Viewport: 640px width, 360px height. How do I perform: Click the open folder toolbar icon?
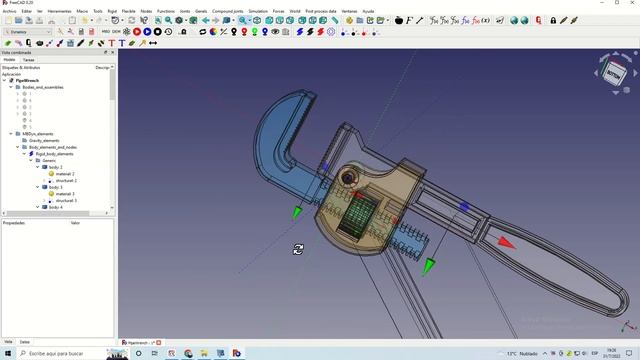18,20
